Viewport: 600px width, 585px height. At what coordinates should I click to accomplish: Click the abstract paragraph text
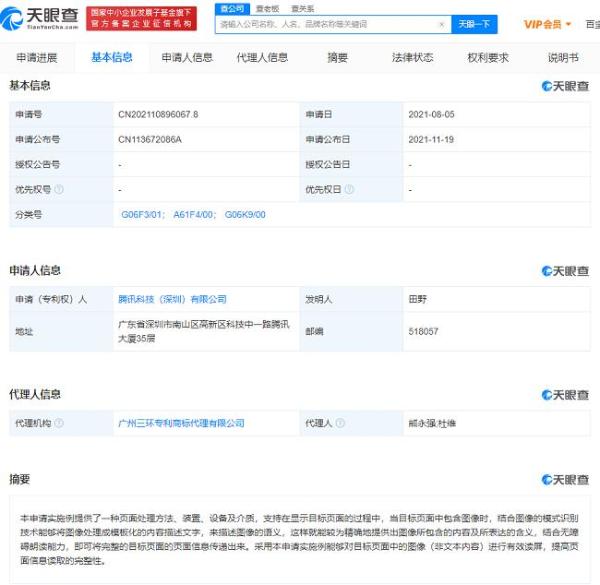[x=299, y=539]
